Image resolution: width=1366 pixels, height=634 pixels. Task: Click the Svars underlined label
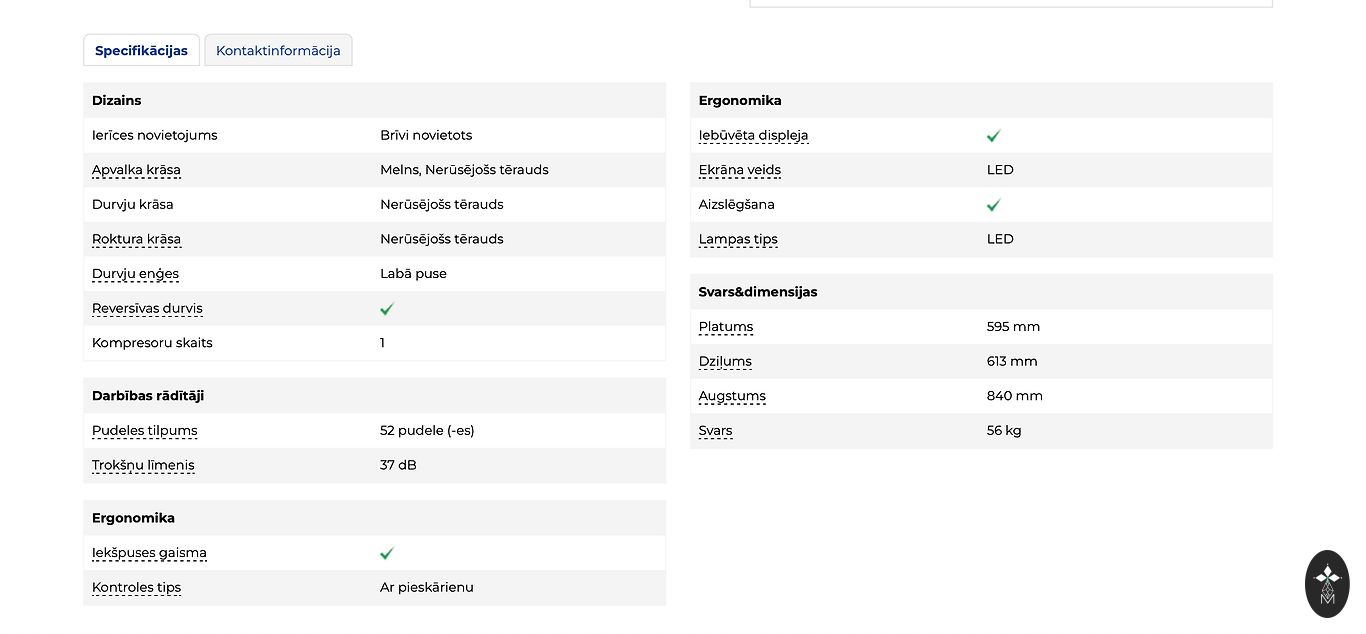(x=715, y=431)
